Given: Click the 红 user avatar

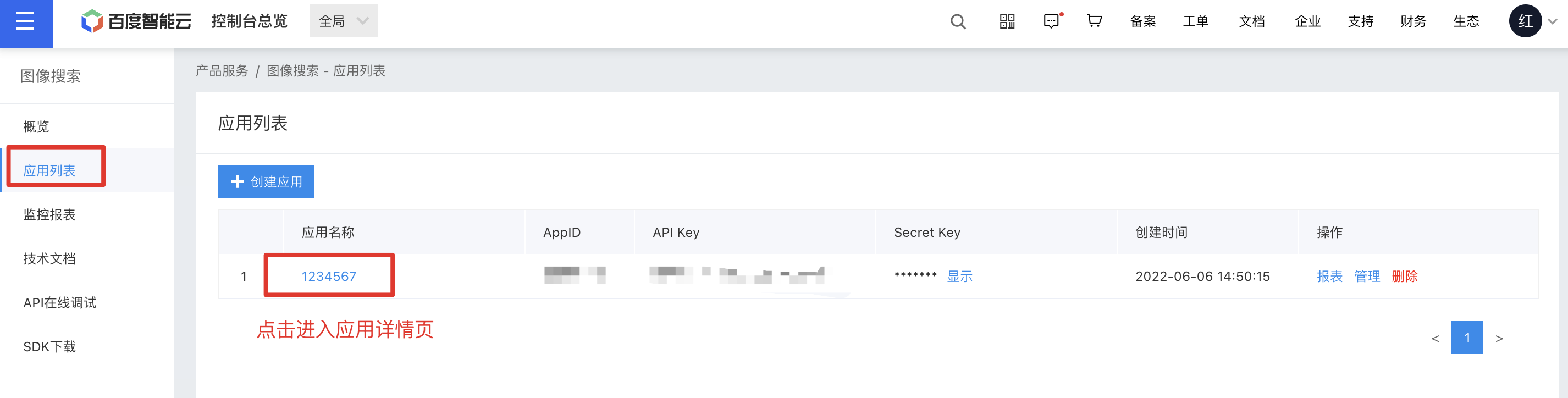Looking at the screenshot, I should tap(1525, 21).
